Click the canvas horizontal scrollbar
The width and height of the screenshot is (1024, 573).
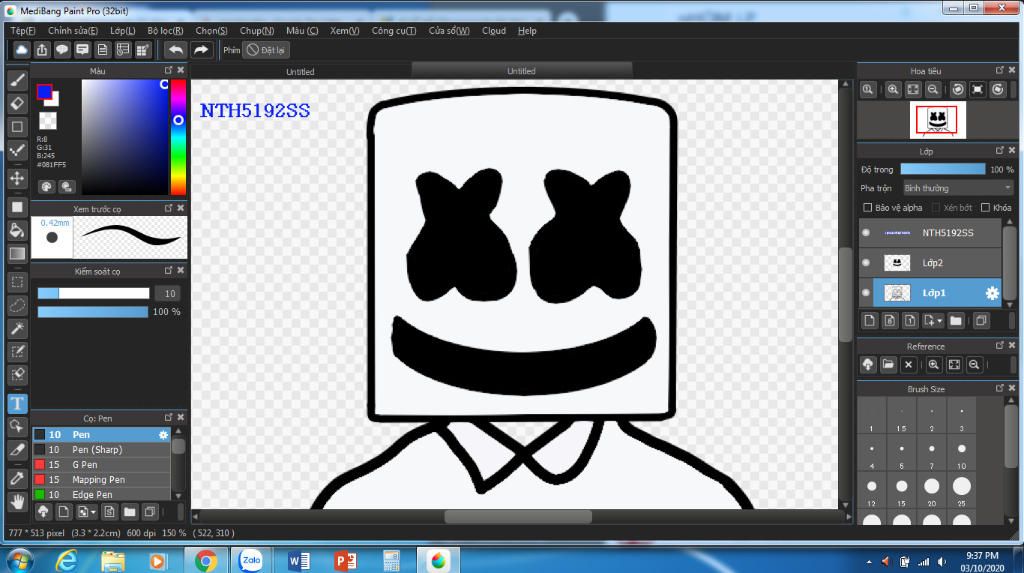click(x=518, y=517)
